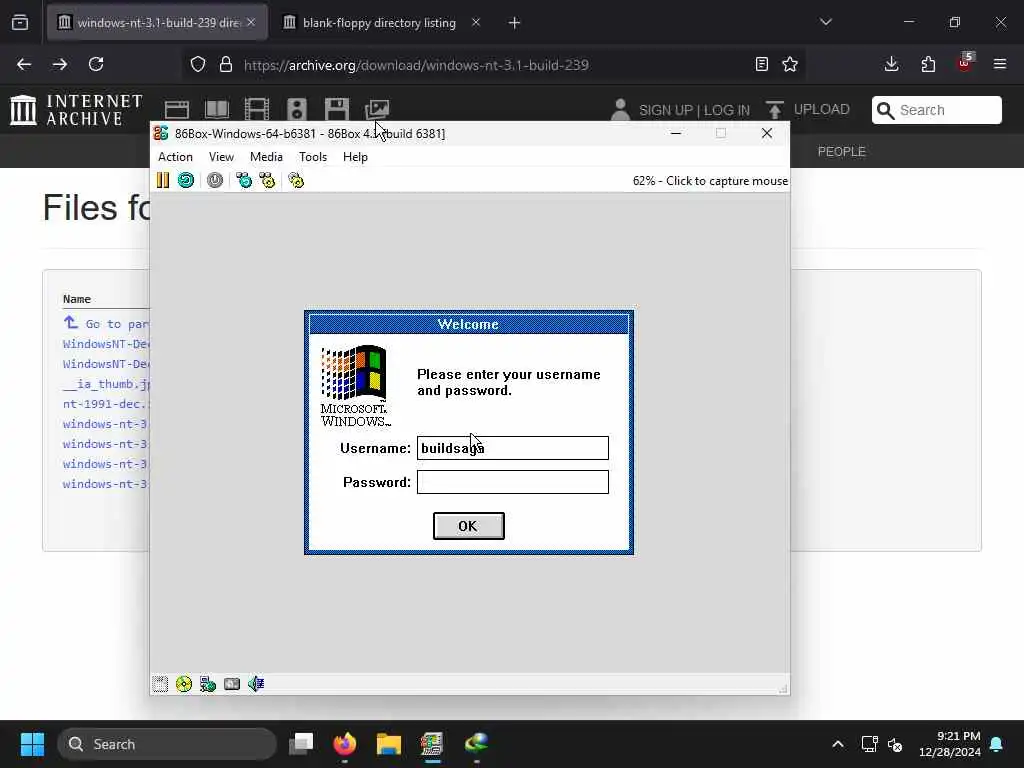The image size is (1024, 768).
Task: Open the Media menu in 86Box
Action: (x=266, y=157)
